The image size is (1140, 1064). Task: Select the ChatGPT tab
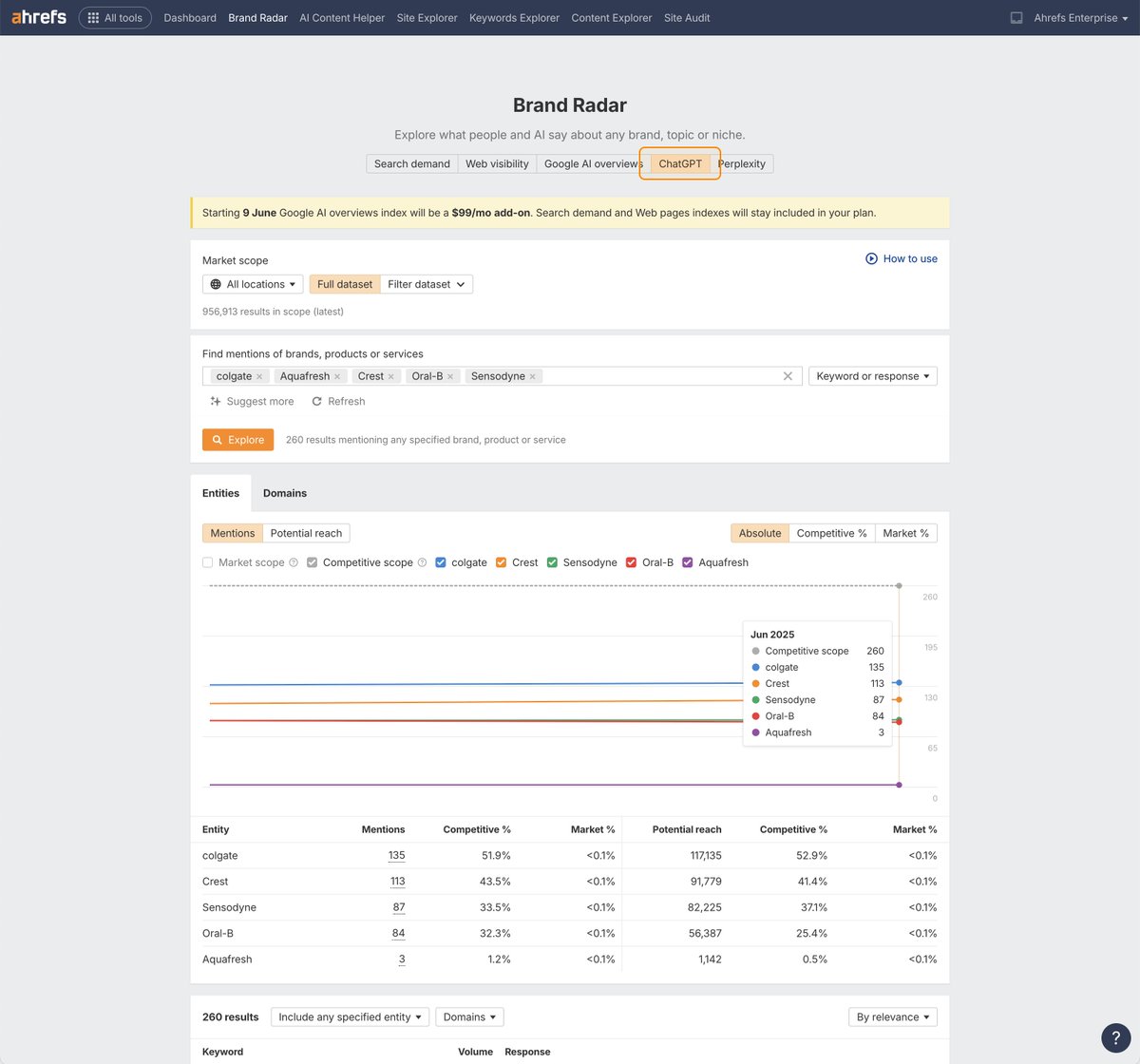click(680, 163)
